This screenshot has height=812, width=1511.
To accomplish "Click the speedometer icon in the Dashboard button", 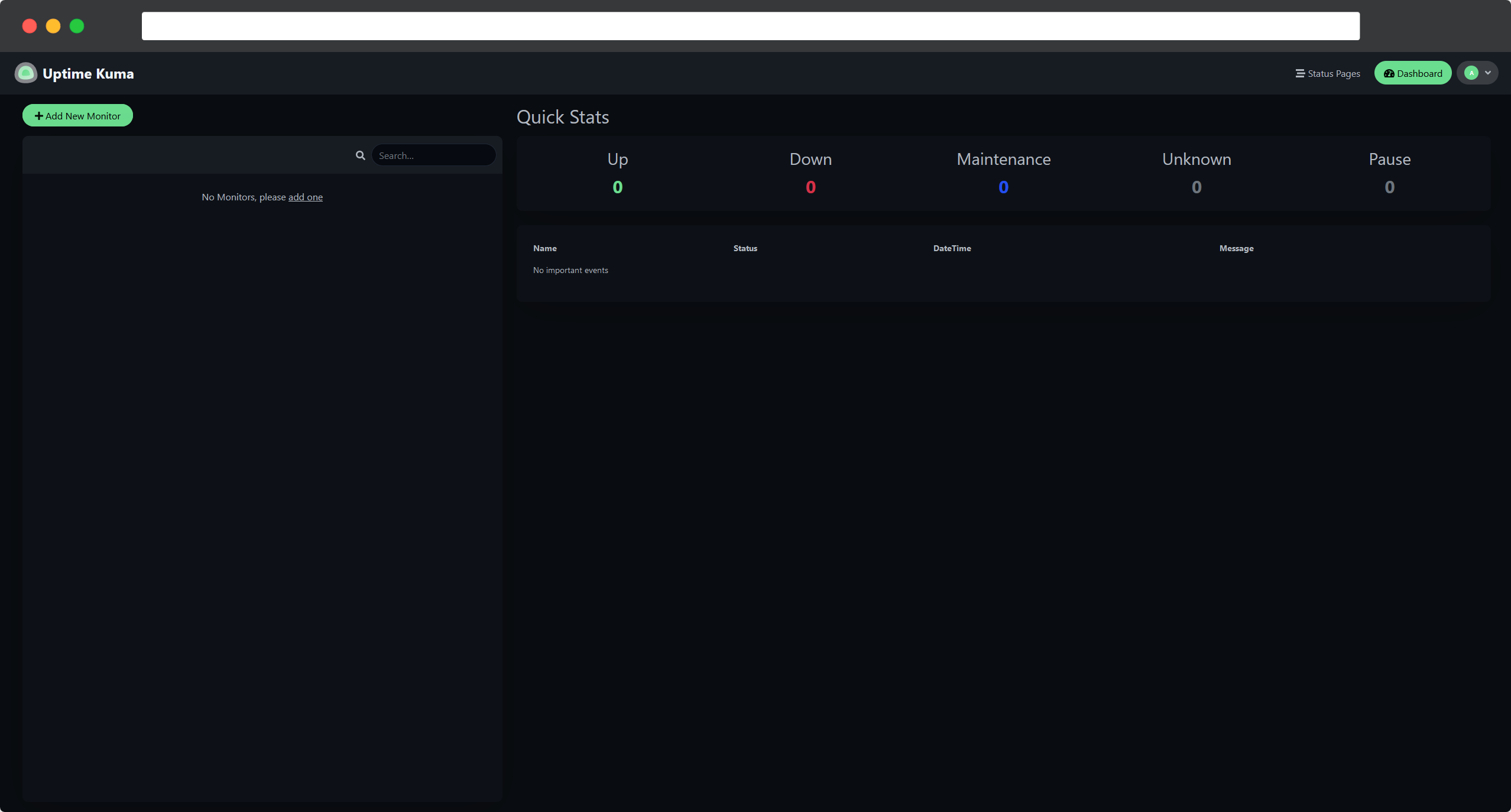I will tap(1390, 73).
